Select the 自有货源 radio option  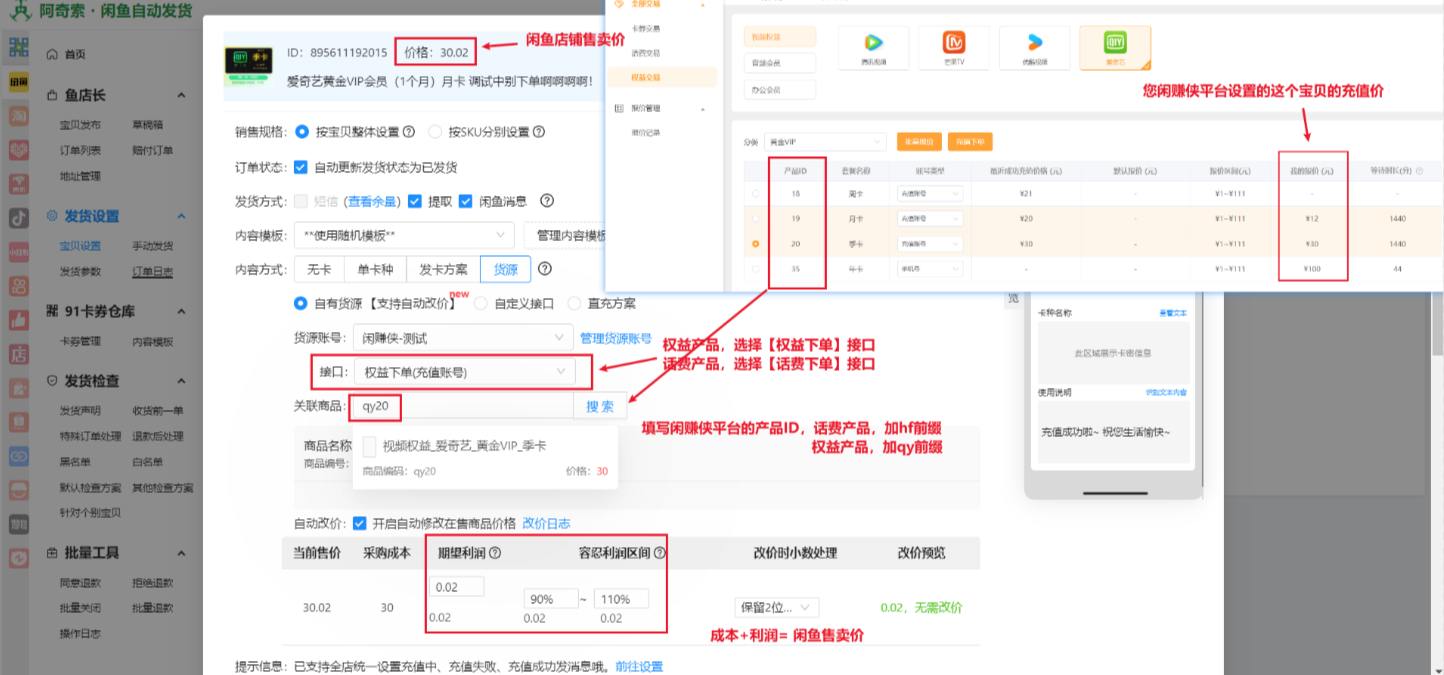click(x=301, y=303)
